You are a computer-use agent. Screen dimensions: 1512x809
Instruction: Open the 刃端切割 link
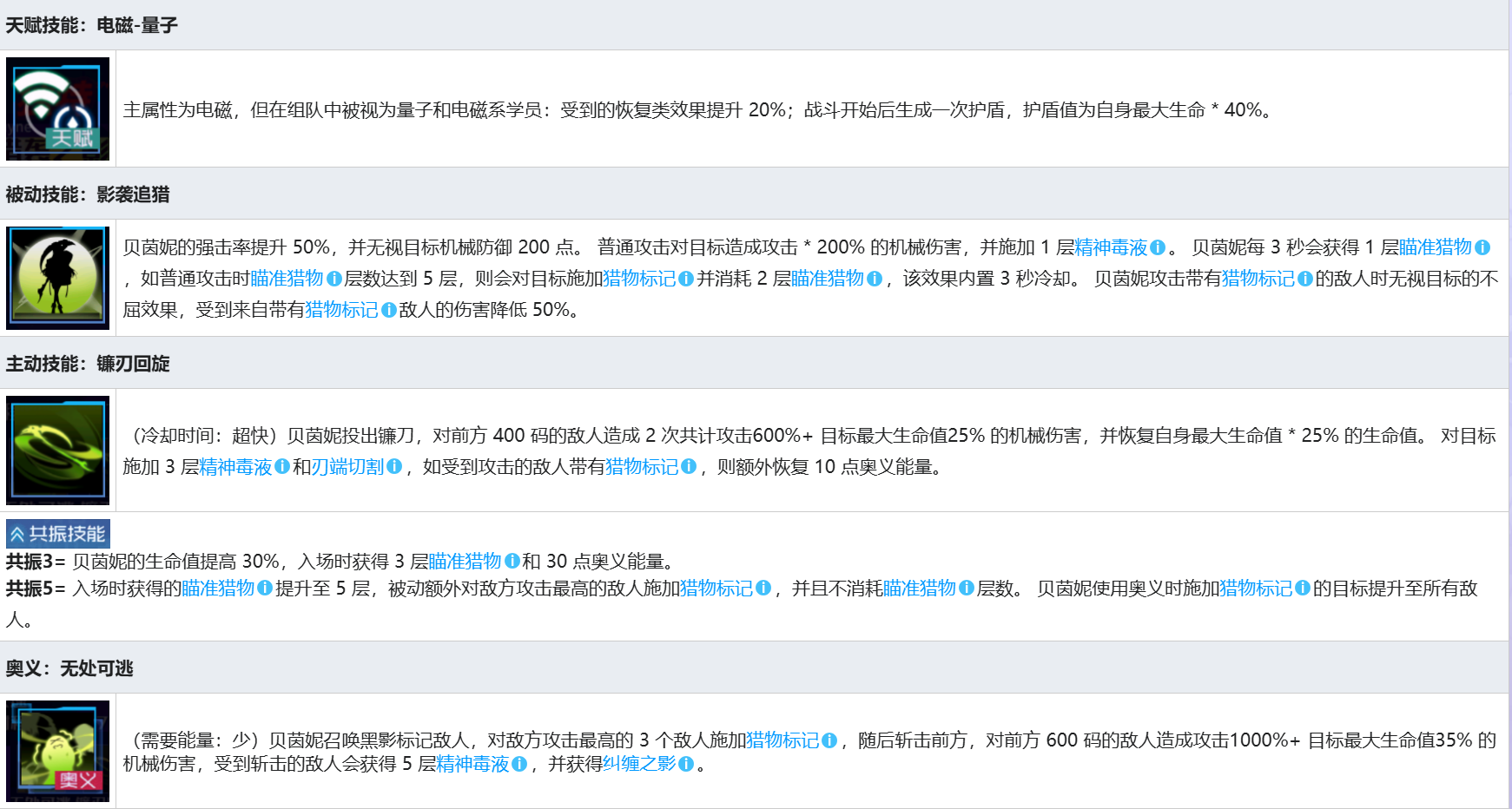point(347,467)
